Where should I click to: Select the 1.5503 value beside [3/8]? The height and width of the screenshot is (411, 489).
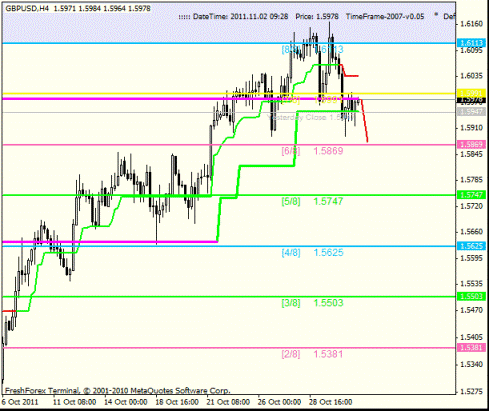coord(328,303)
